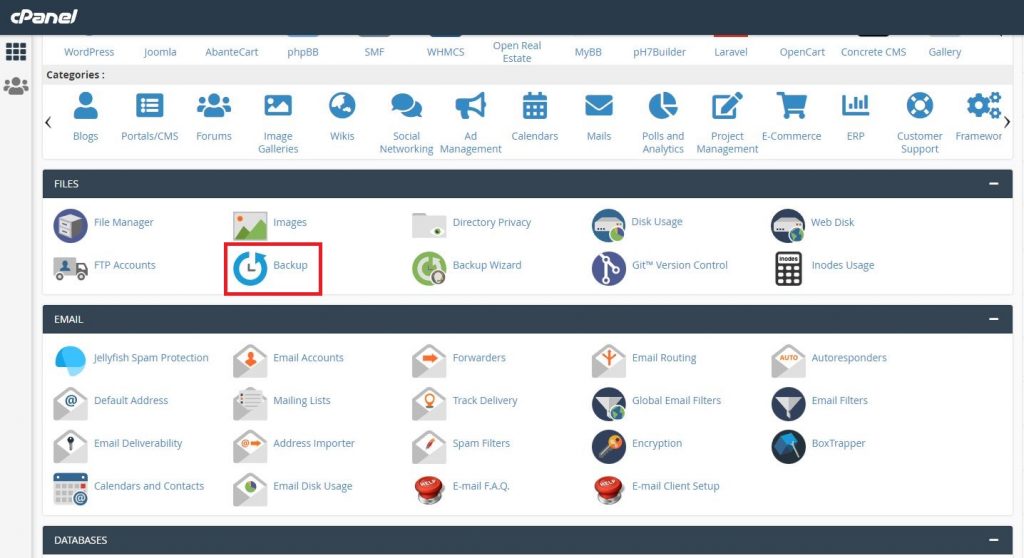Click the Laravel installer link

point(731,52)
